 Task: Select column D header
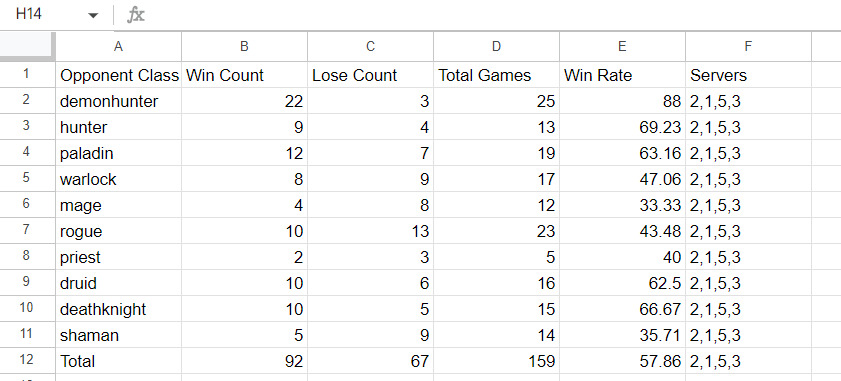tap(496, 47)
